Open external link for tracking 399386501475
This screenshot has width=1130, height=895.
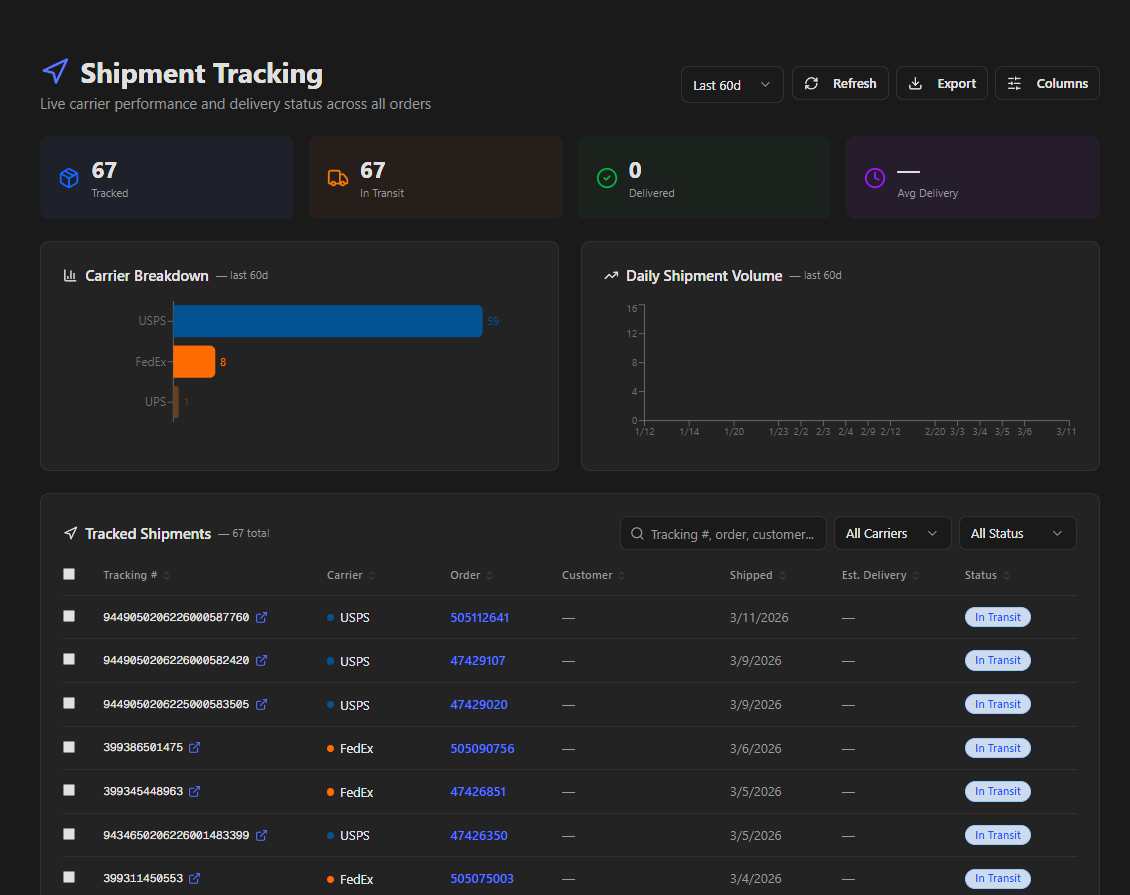point(195,748)
